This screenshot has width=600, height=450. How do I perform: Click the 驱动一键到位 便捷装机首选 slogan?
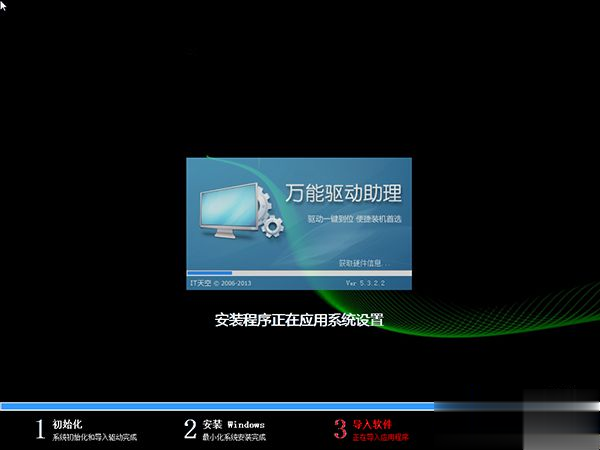click(354, 219)
